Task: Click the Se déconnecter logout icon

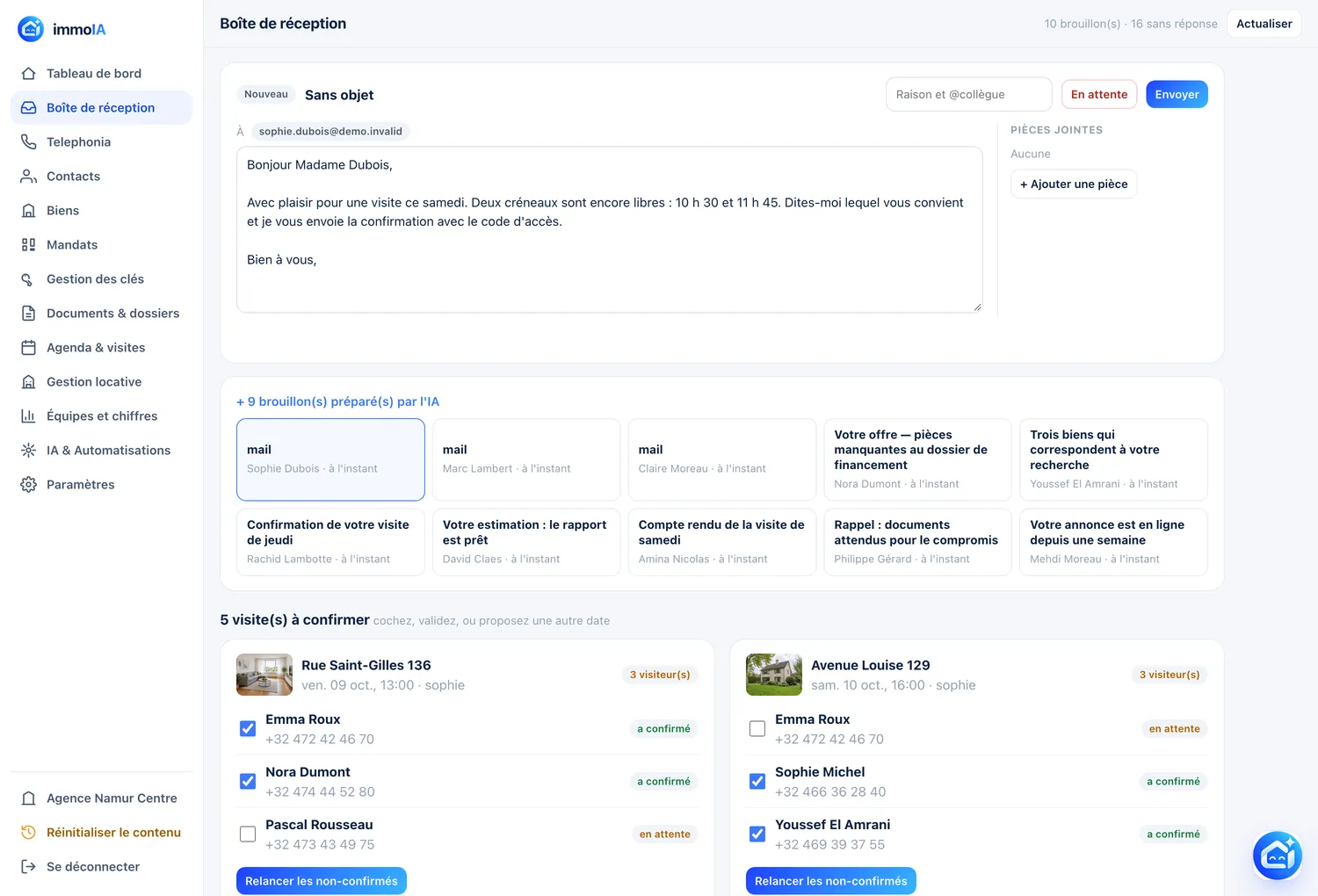Action: click(28, 867)
